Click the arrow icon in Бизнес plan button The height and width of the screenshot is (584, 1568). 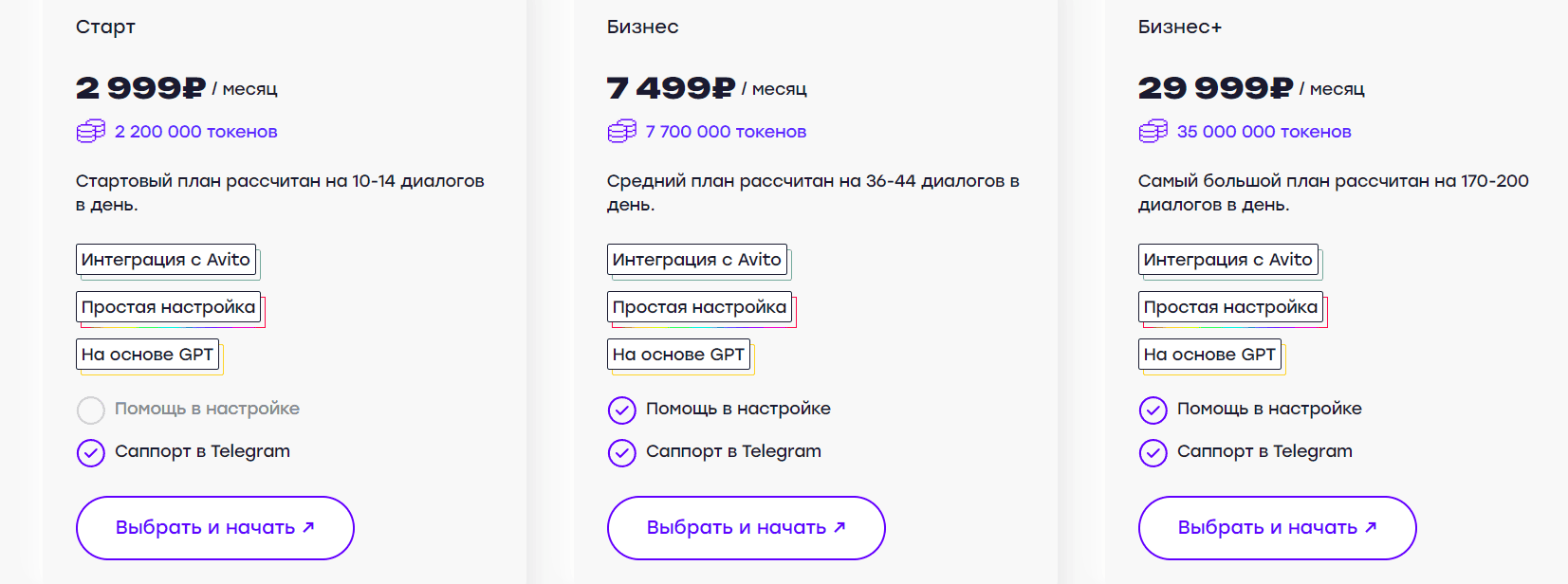click(838, 527)
